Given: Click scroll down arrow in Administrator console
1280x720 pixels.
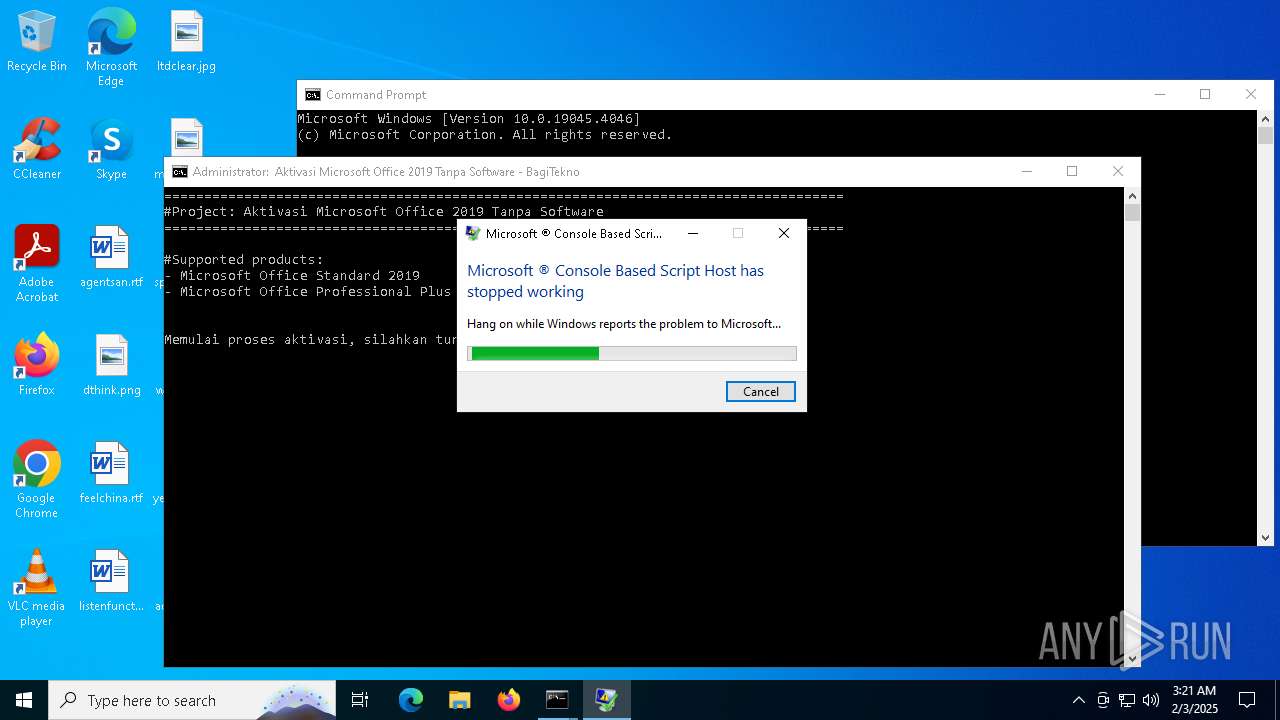Looking at the screenshot, I should pyautogui.click(x=1132, y=658).
